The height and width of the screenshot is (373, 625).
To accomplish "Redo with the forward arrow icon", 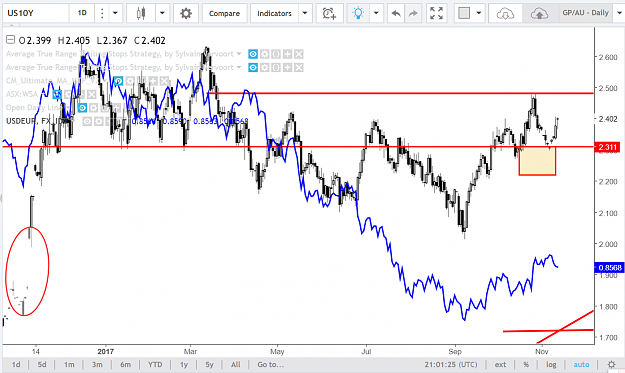I will [413, 14].
